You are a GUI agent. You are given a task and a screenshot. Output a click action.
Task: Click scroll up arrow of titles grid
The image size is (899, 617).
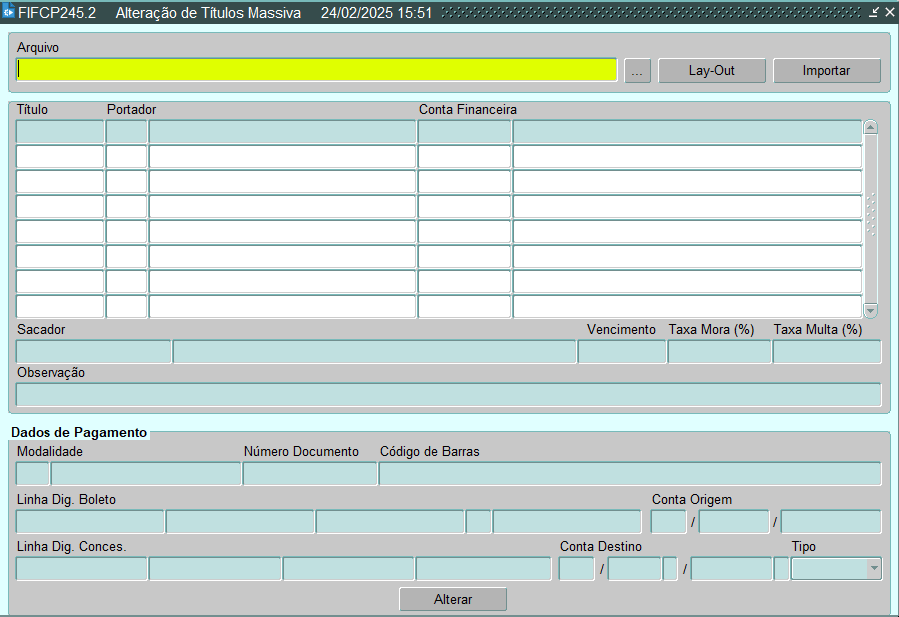[x=870, y=128]
